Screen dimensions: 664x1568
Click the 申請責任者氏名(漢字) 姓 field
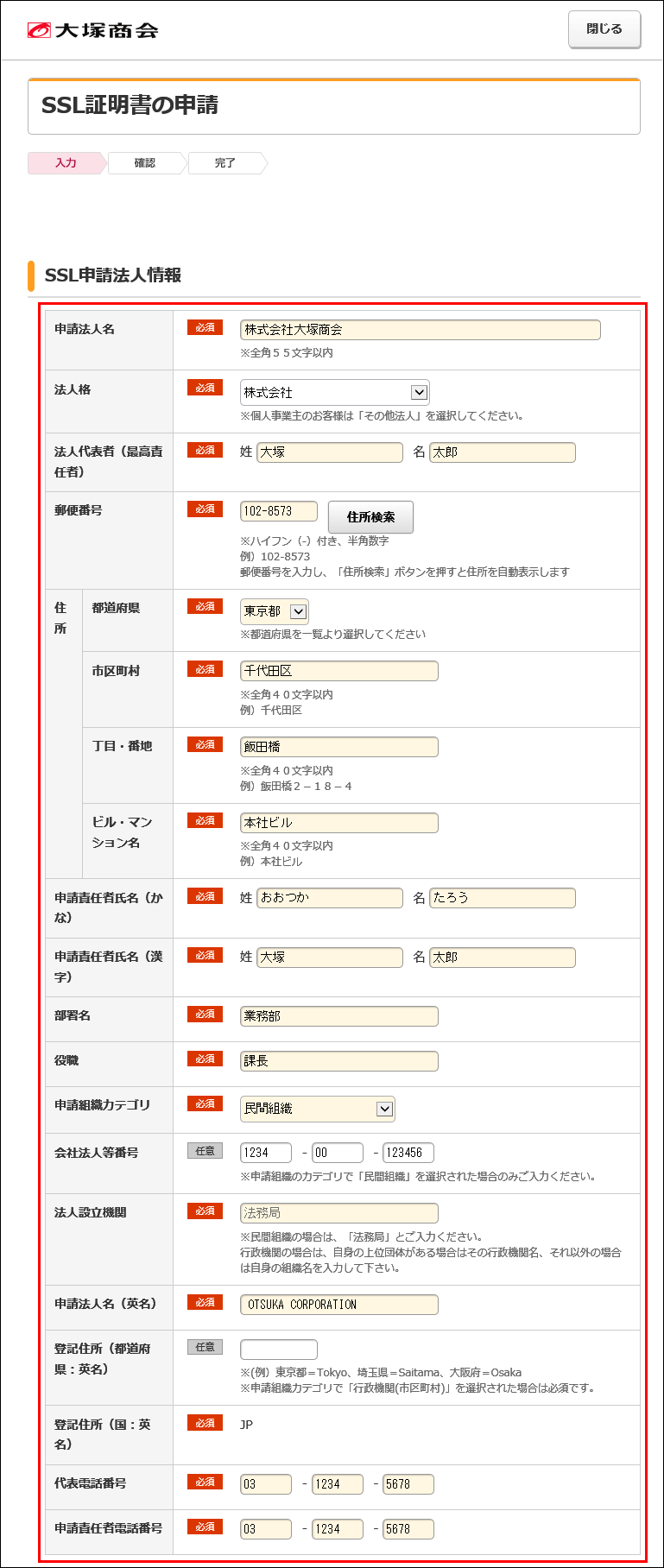330,958
